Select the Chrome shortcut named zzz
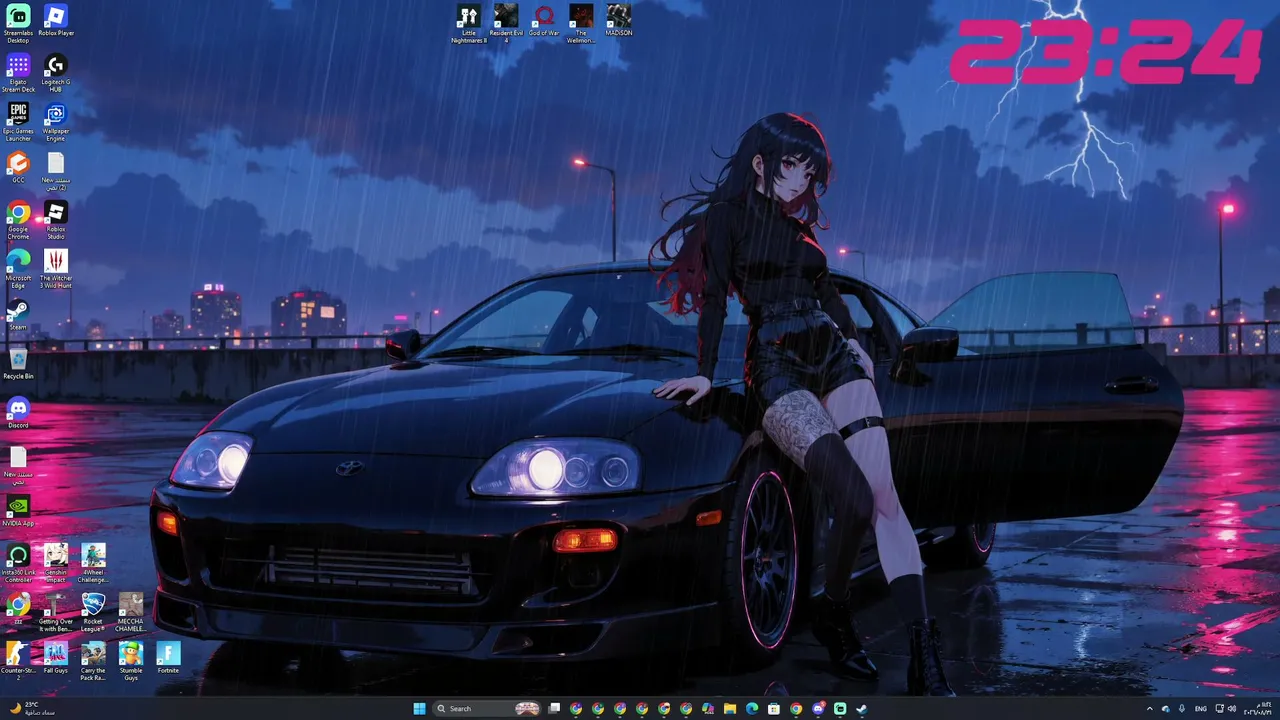The height and width of the screenshot is (720, 1280). [18, 609]
